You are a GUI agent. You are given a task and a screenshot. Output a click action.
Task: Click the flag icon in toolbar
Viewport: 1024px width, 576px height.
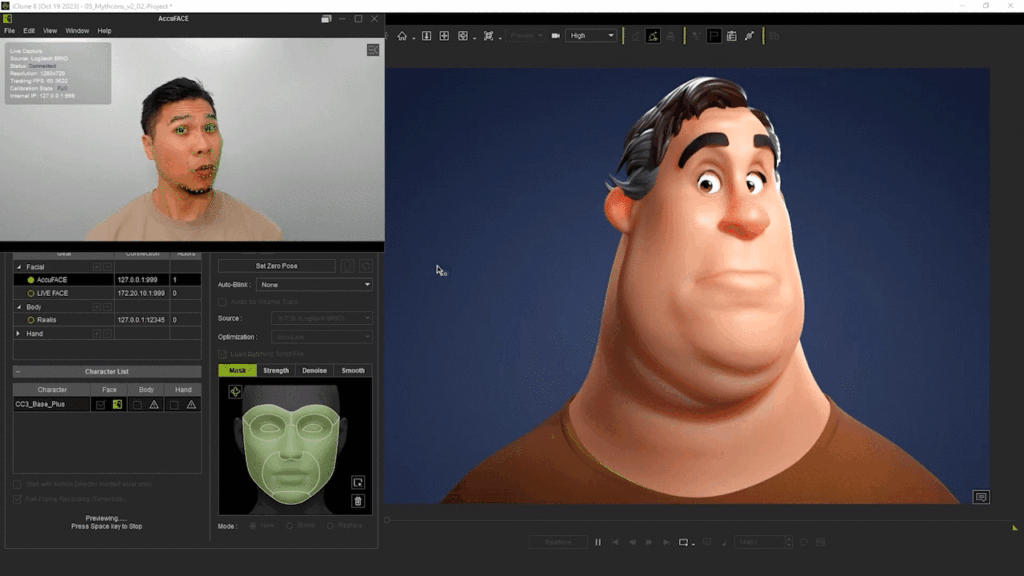coord(714,36)
